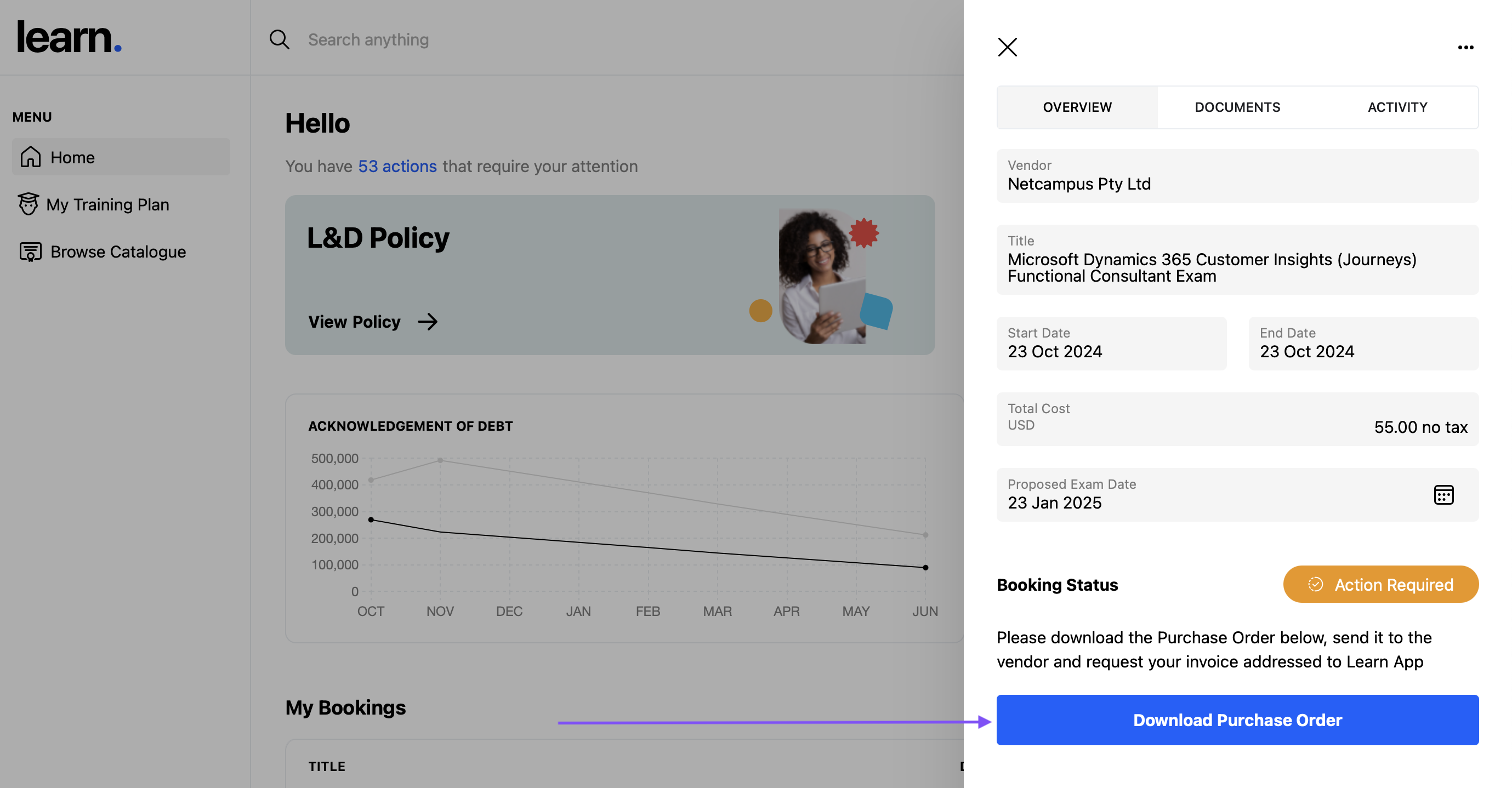Download the Purchase Order

[x=1237, y=720]
